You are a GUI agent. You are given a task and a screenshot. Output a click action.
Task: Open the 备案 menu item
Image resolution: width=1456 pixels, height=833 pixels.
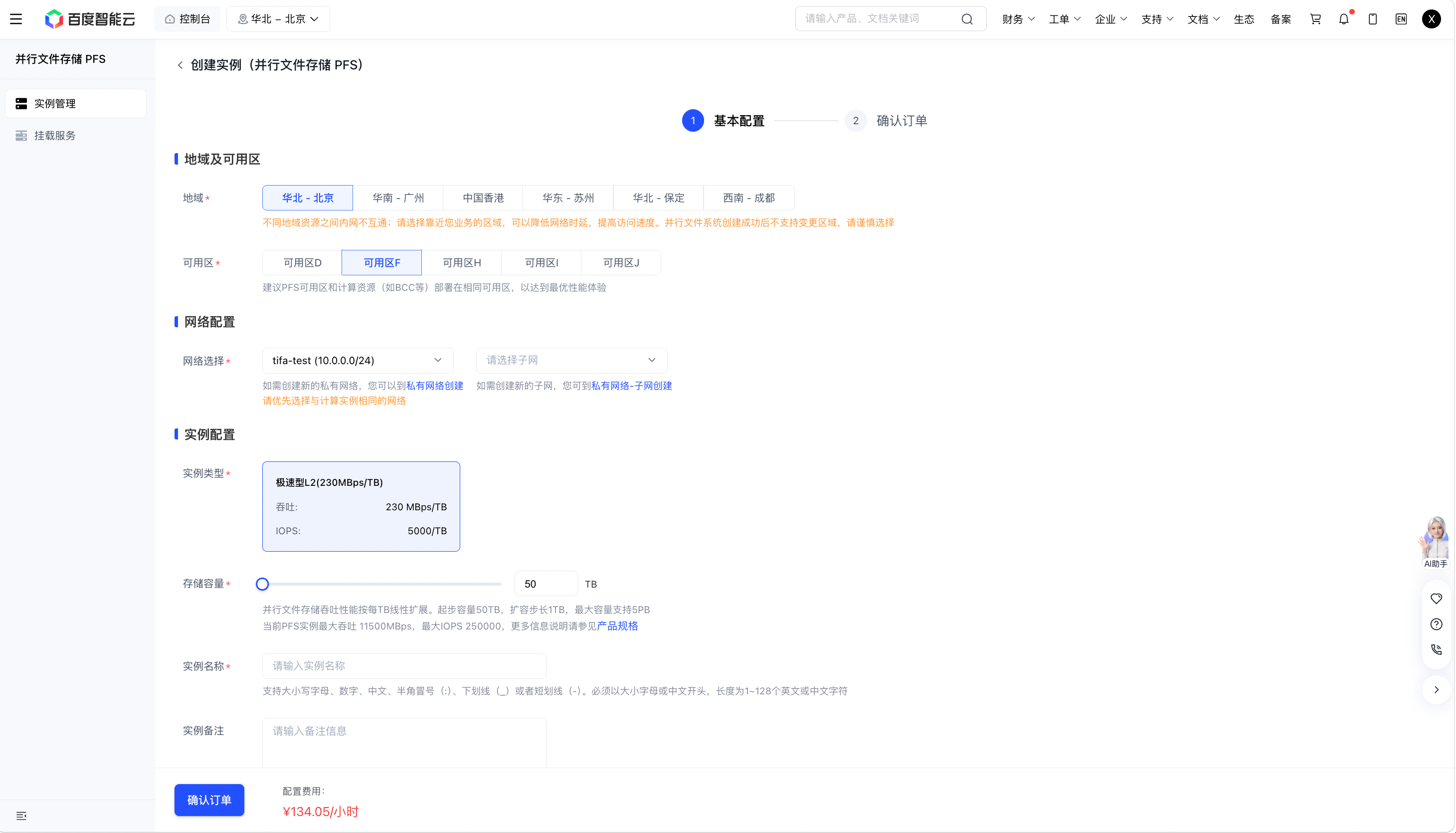click(x=1280, y=19)
